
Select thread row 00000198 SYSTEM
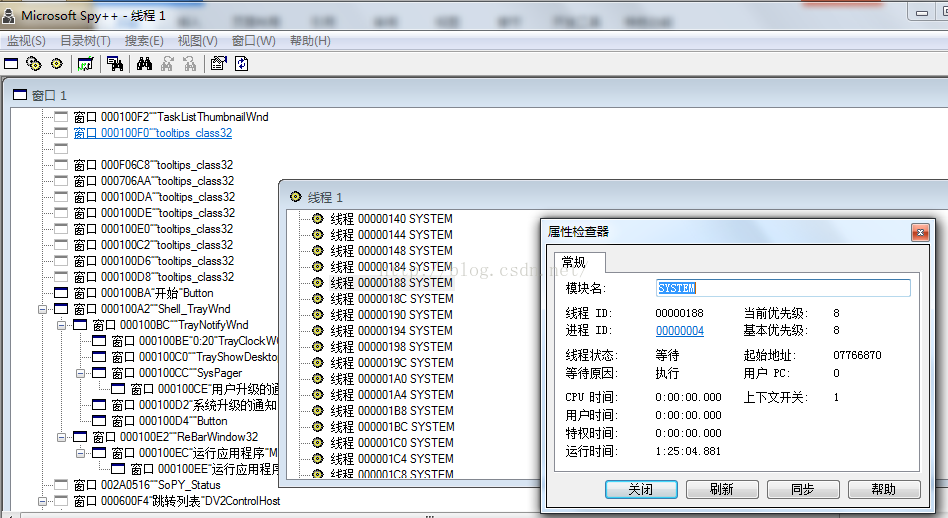(x=391, y=346)
